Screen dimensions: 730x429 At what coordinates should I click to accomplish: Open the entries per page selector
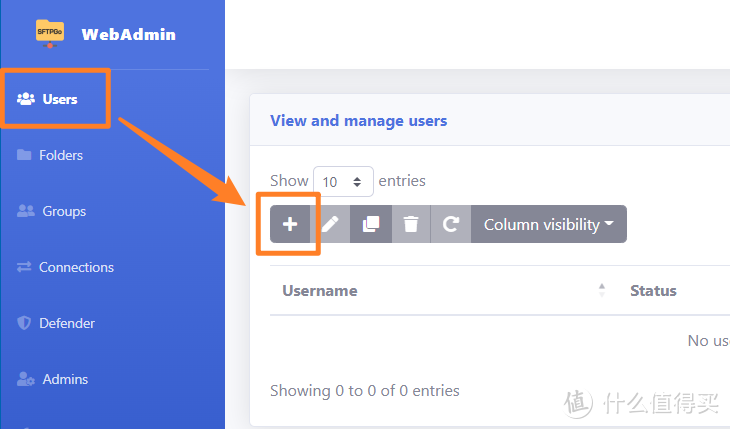[343, 182]
